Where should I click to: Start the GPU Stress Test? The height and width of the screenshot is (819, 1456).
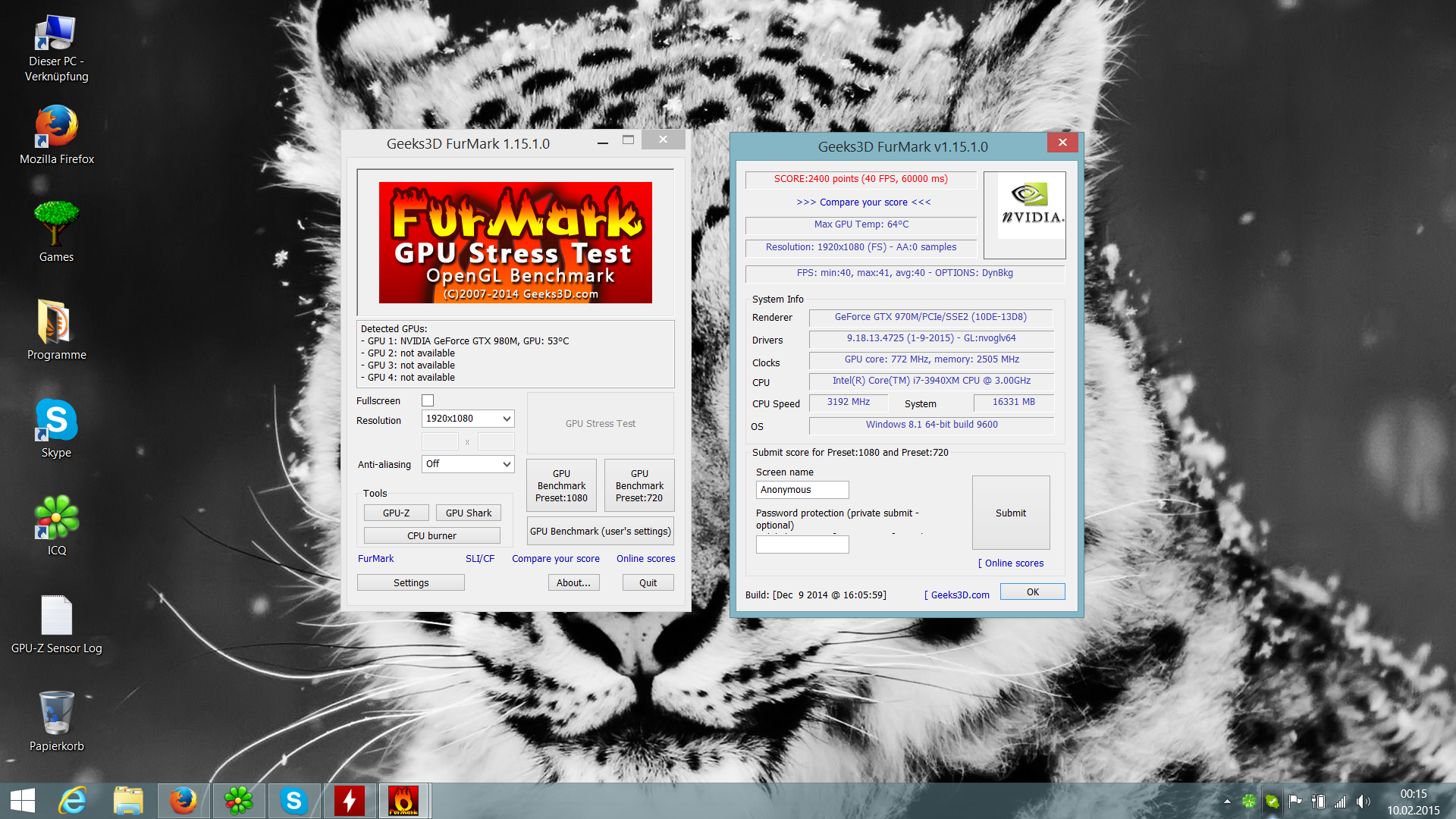click(601, 423)
